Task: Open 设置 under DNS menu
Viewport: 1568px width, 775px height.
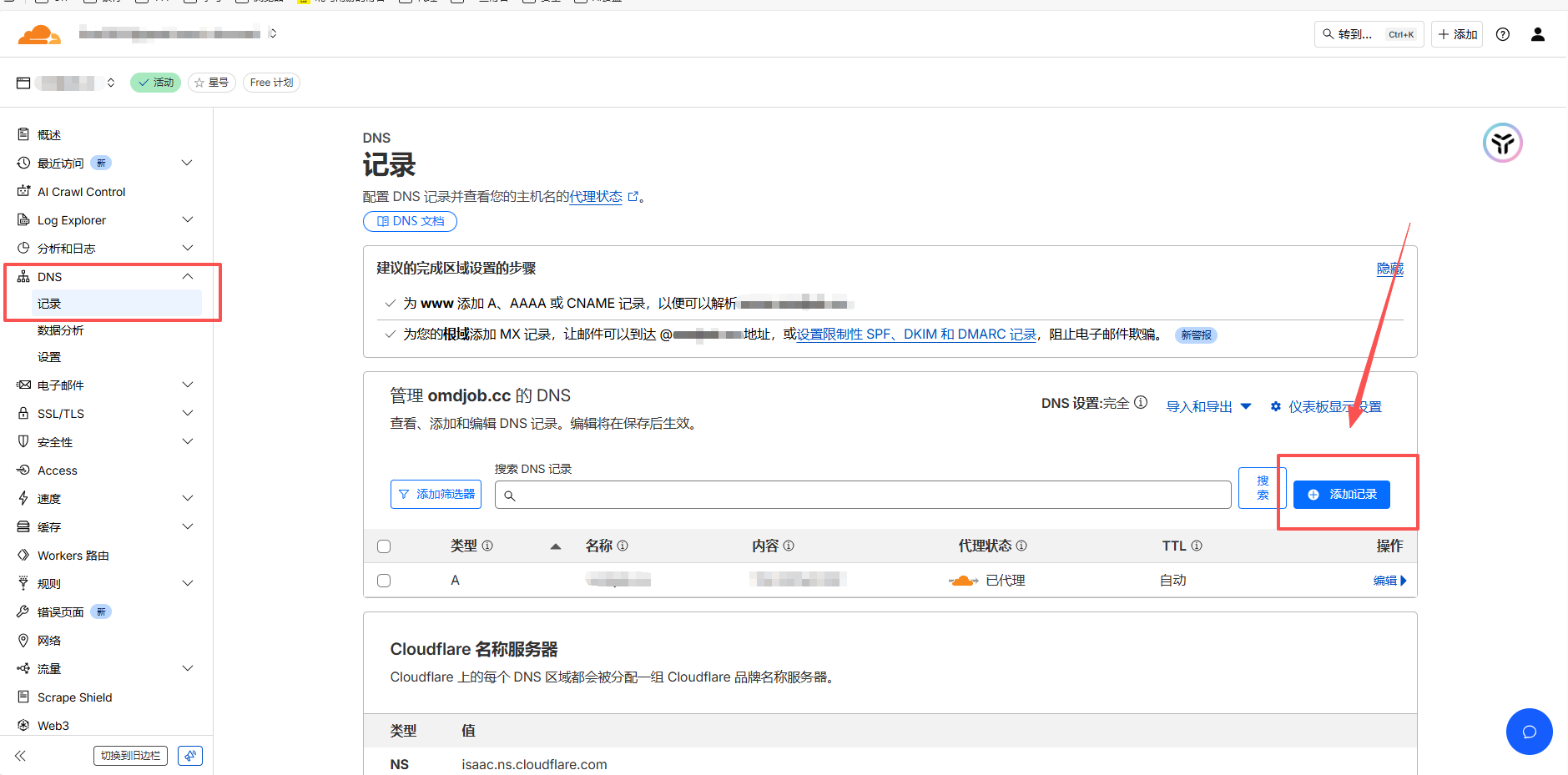Action: tap(49, 357)
